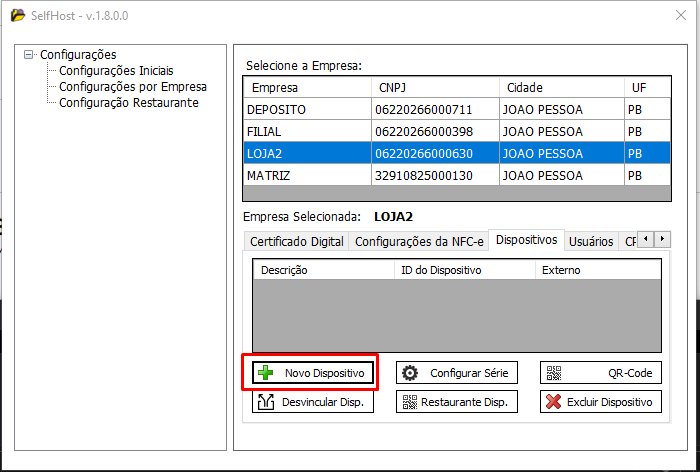Screen dimensions: 700x472
Task: Open Configuração Restaurante tree item
Action: click(x=128, y=103)
